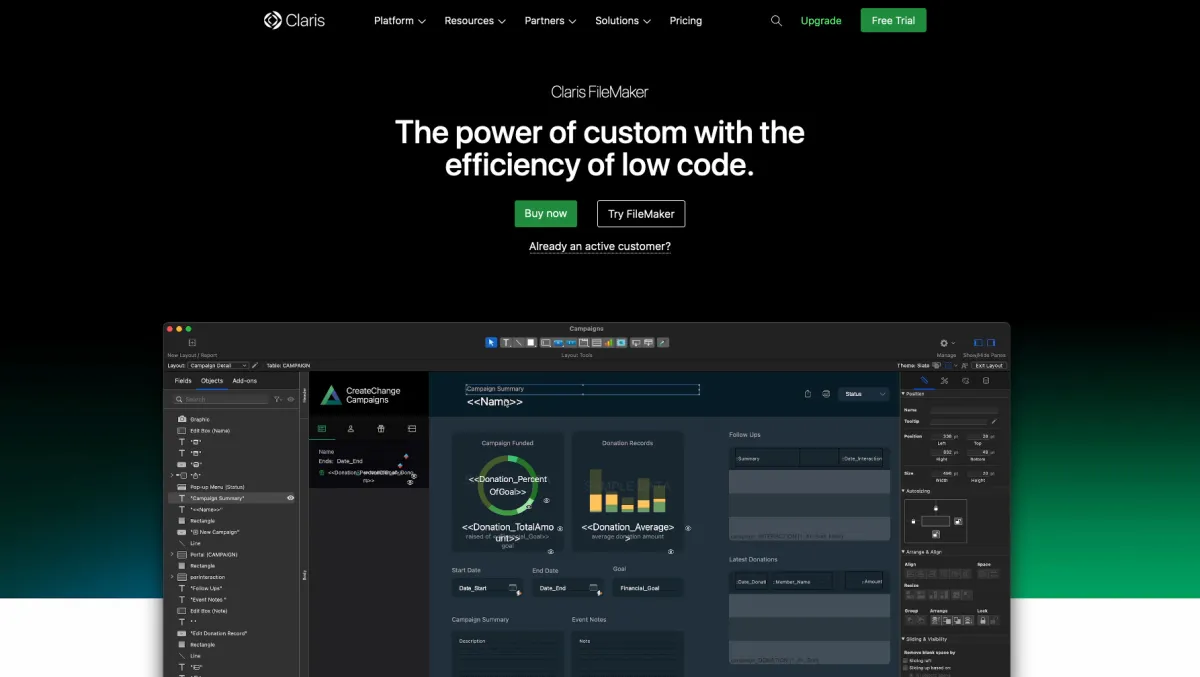Toggle visibility eye on "Campaign Summary" object

(x=291, y=497)
